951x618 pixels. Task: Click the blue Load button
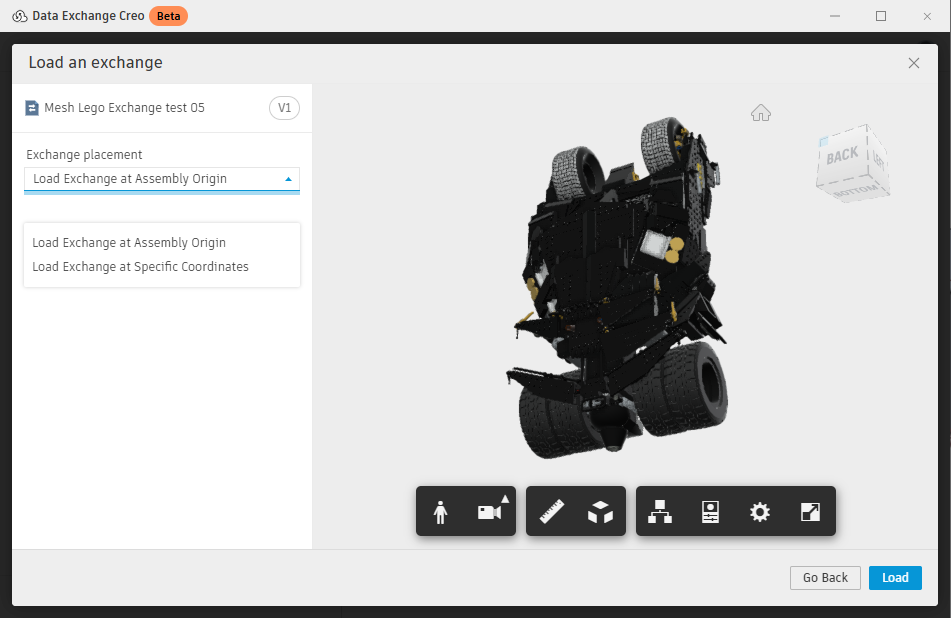(895, 577)
